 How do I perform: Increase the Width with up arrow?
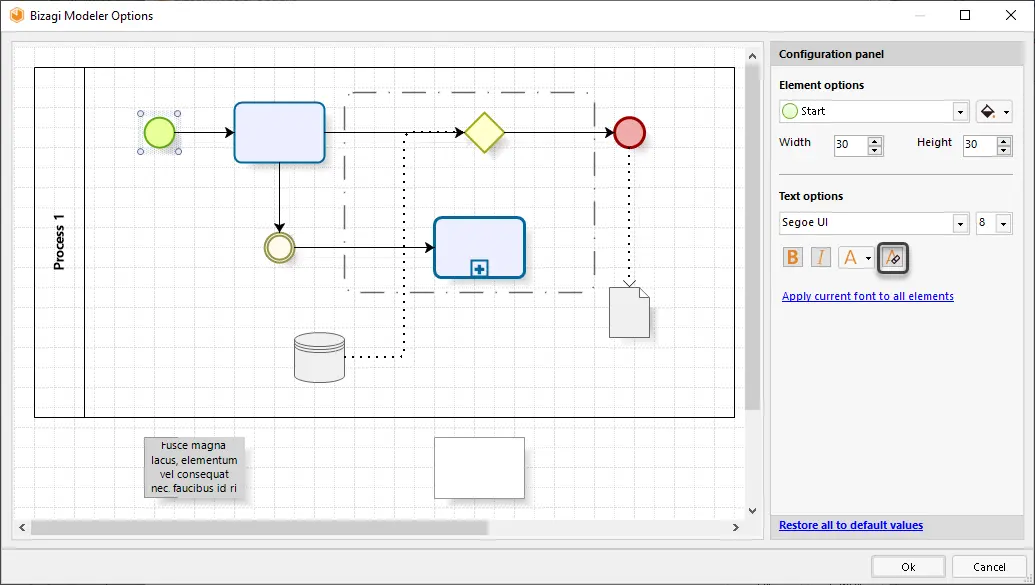click(875, 140)
